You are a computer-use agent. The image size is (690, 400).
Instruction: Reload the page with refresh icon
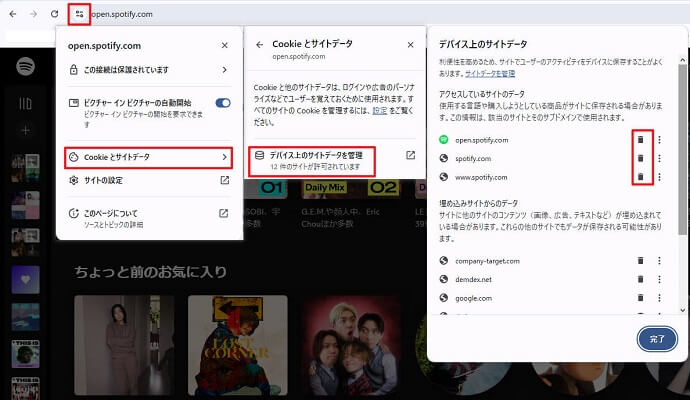pyautogui.click(x=55, y=14)
